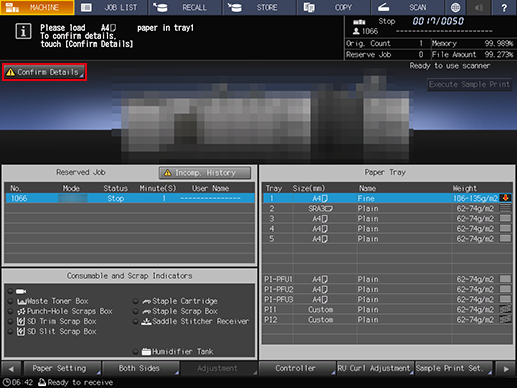Select tray 3 Plain row
Image resolution: width=517 pixels, height=388 pixels.
point(388,219)
